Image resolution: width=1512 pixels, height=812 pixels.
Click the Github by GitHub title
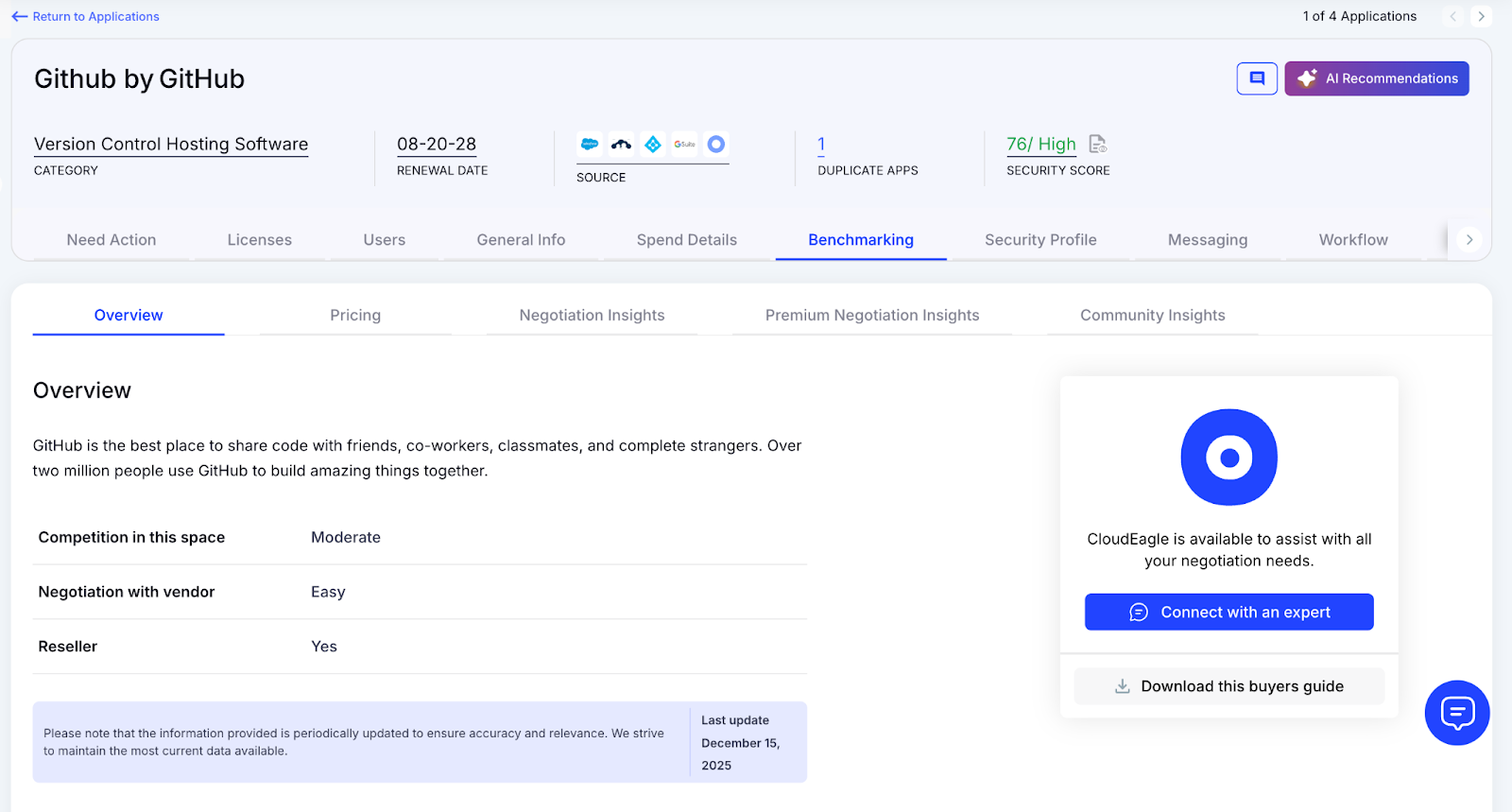point(139,78)
